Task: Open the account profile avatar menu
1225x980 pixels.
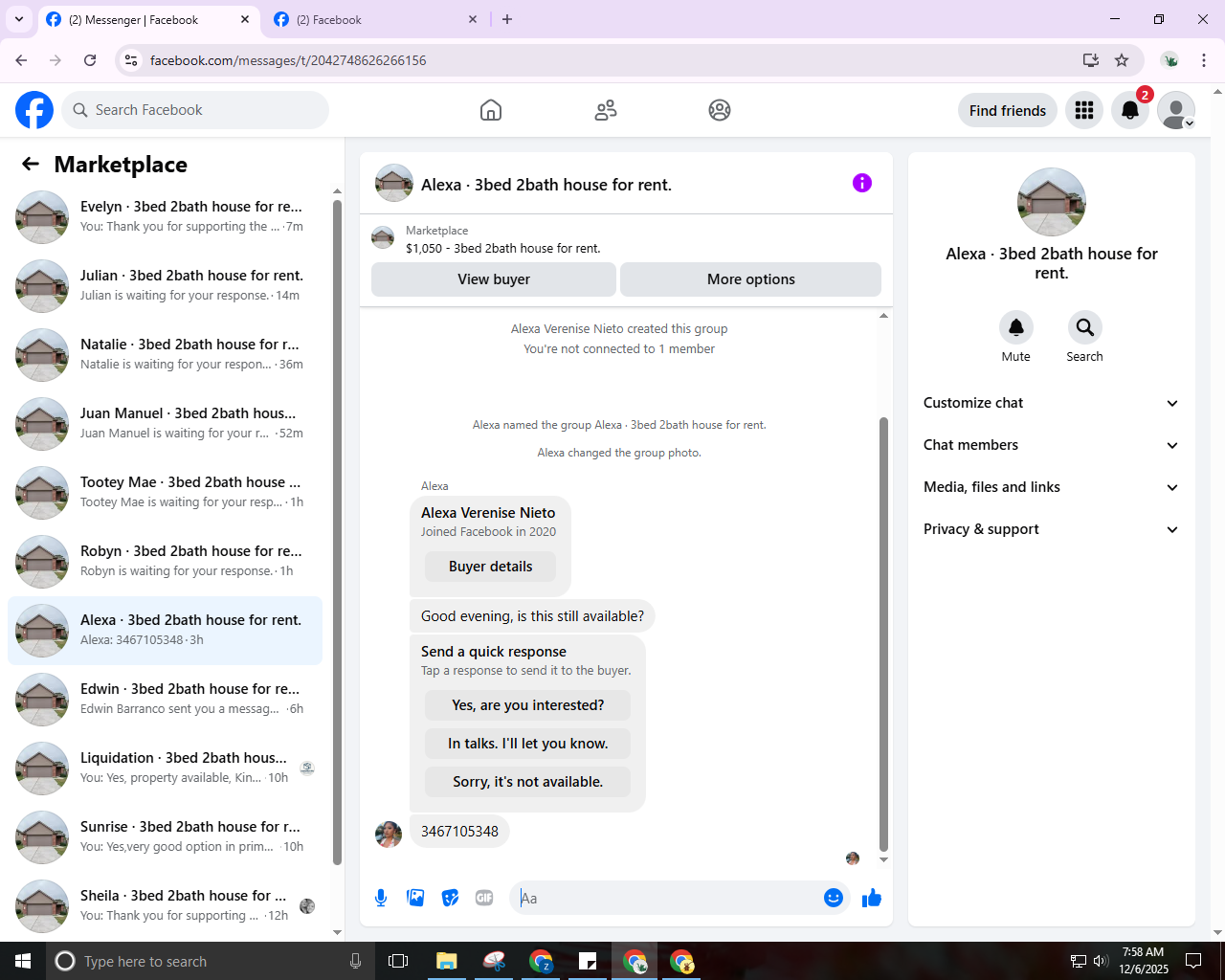Action: 1176,110
